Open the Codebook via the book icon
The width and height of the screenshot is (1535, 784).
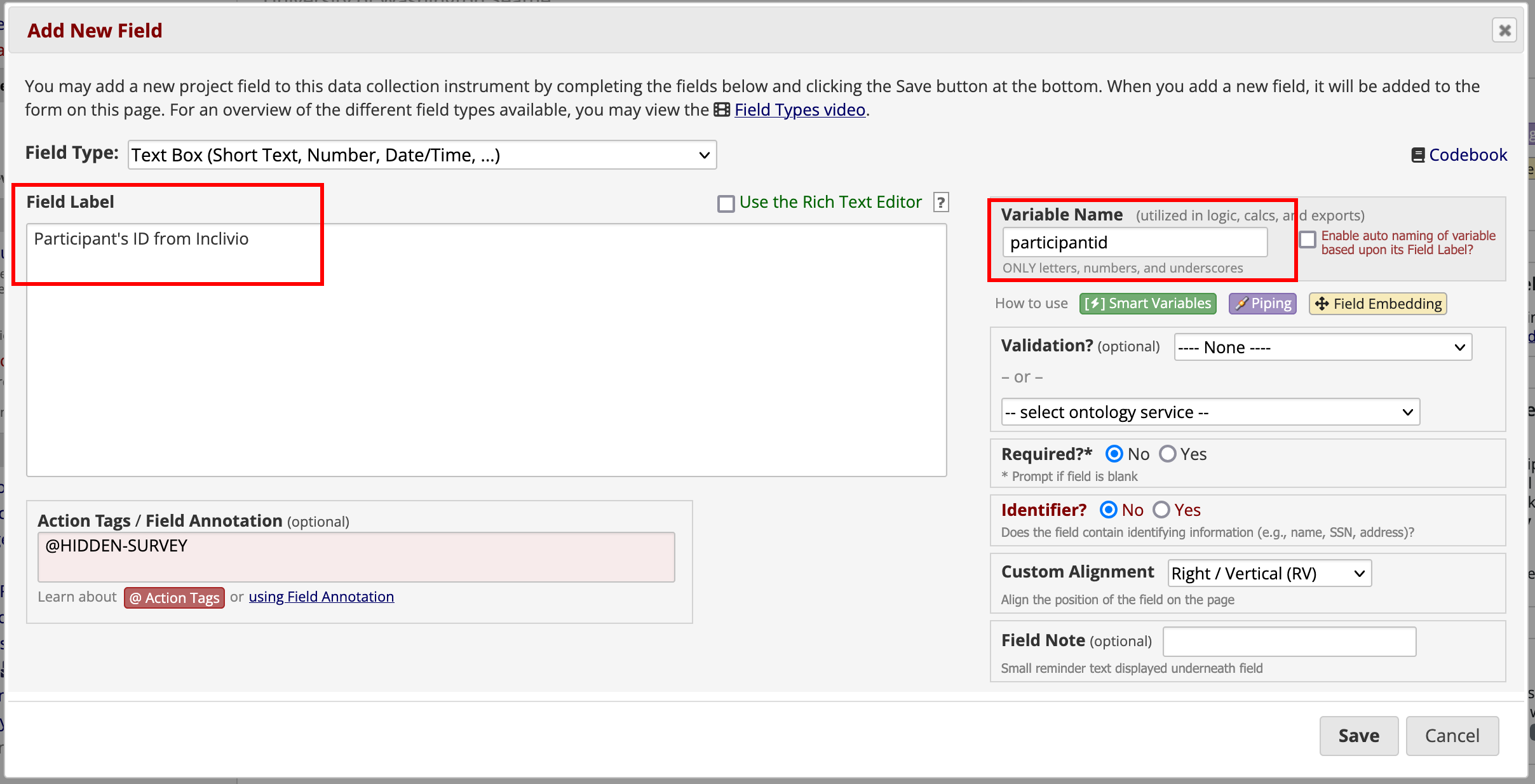pos(1418,154)
